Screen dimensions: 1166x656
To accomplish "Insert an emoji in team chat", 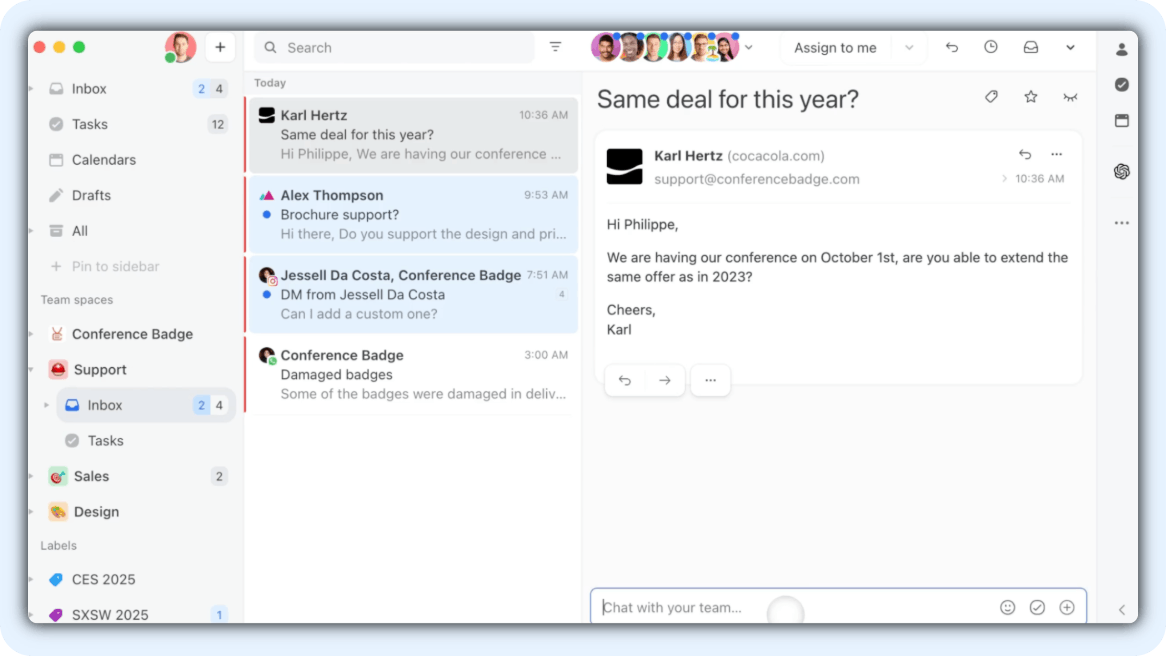I will pyautogui.click(x=1007, y=607).
